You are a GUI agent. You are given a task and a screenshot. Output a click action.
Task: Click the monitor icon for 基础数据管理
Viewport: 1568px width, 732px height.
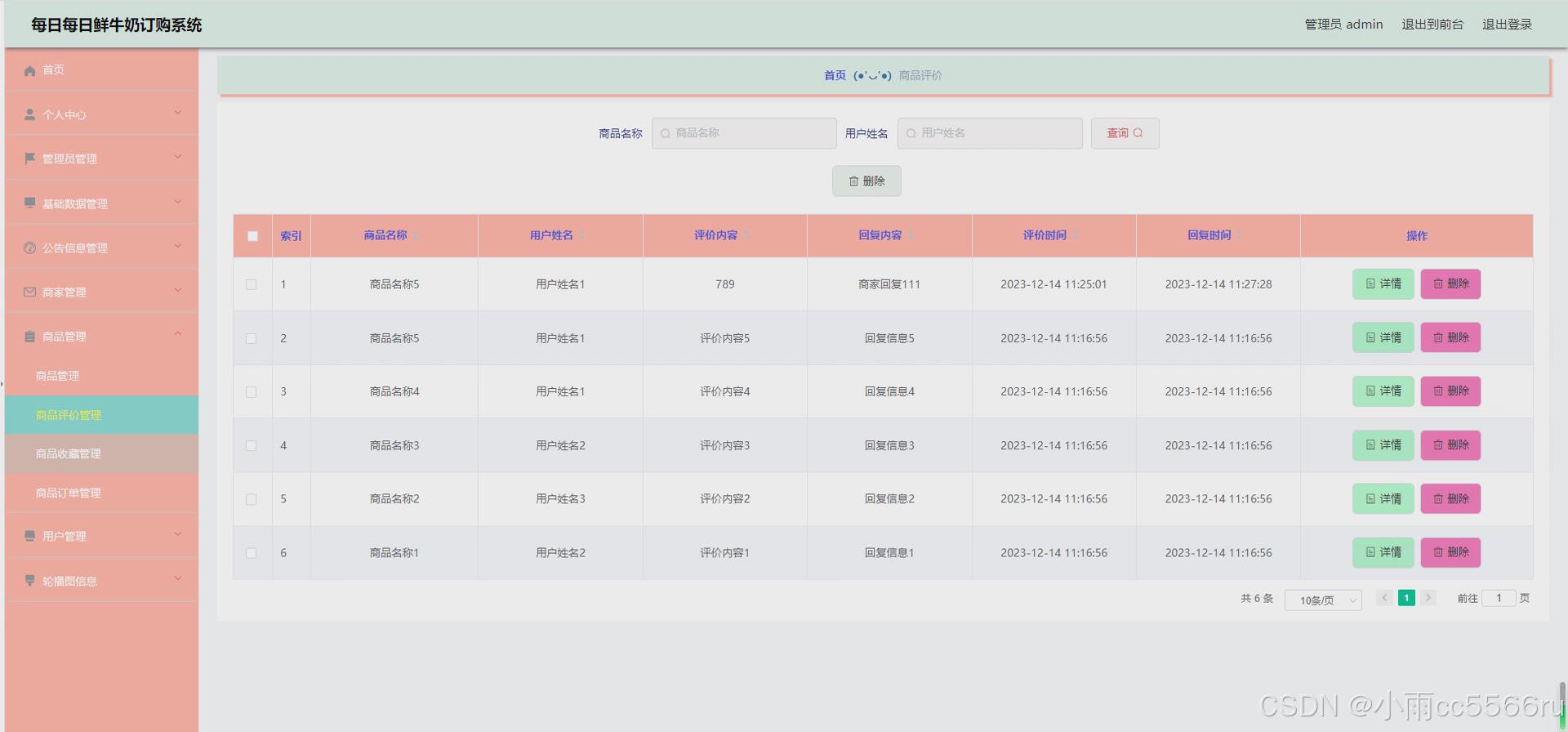[x=29, y=203]
